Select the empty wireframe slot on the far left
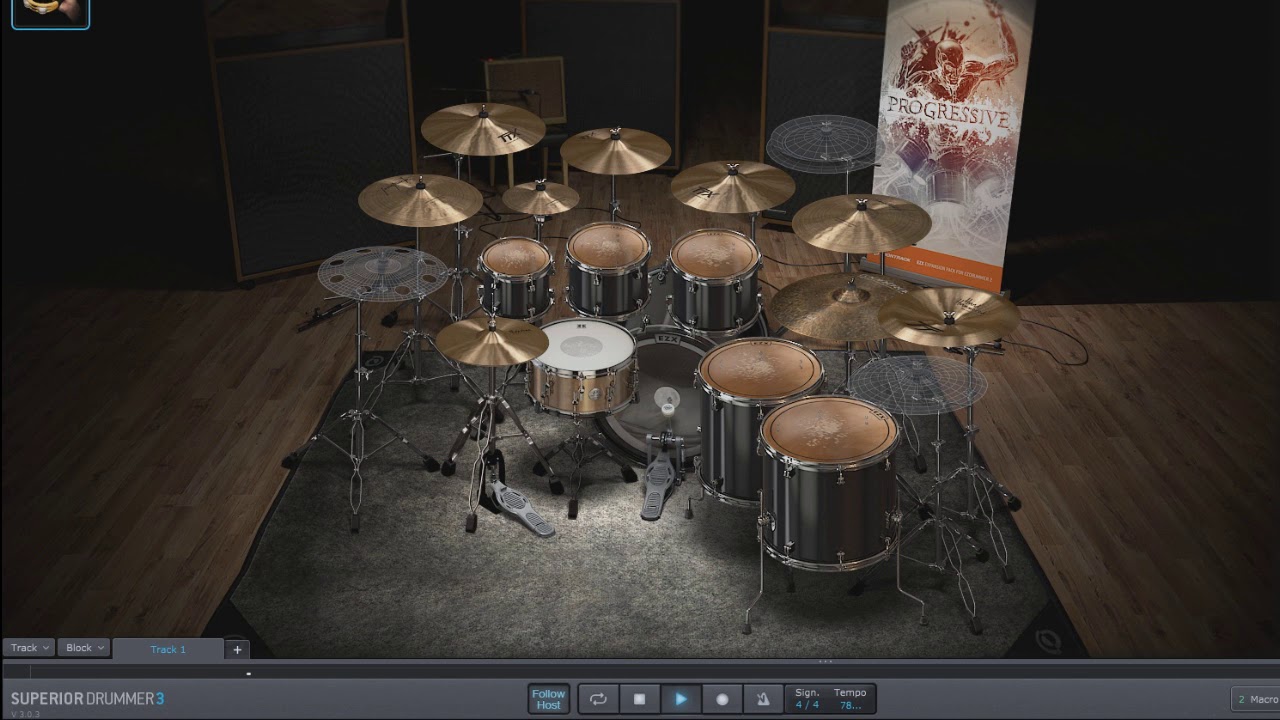This screenshot has width=1280, height=720. coord(383,273)
